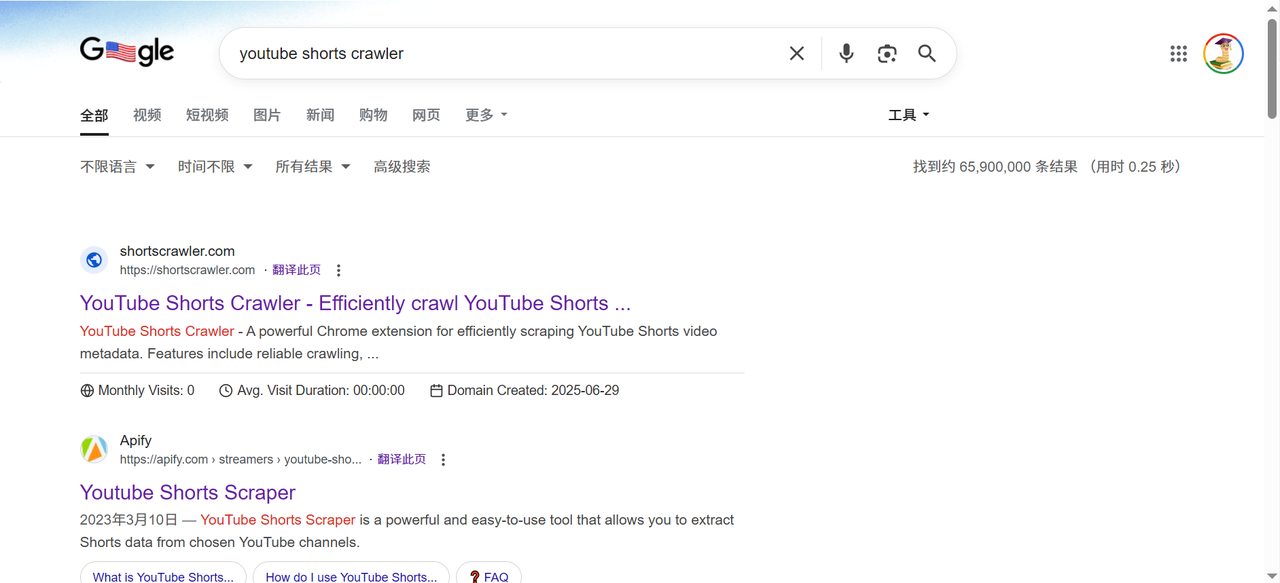Switch to the 网页 tab

426,115
